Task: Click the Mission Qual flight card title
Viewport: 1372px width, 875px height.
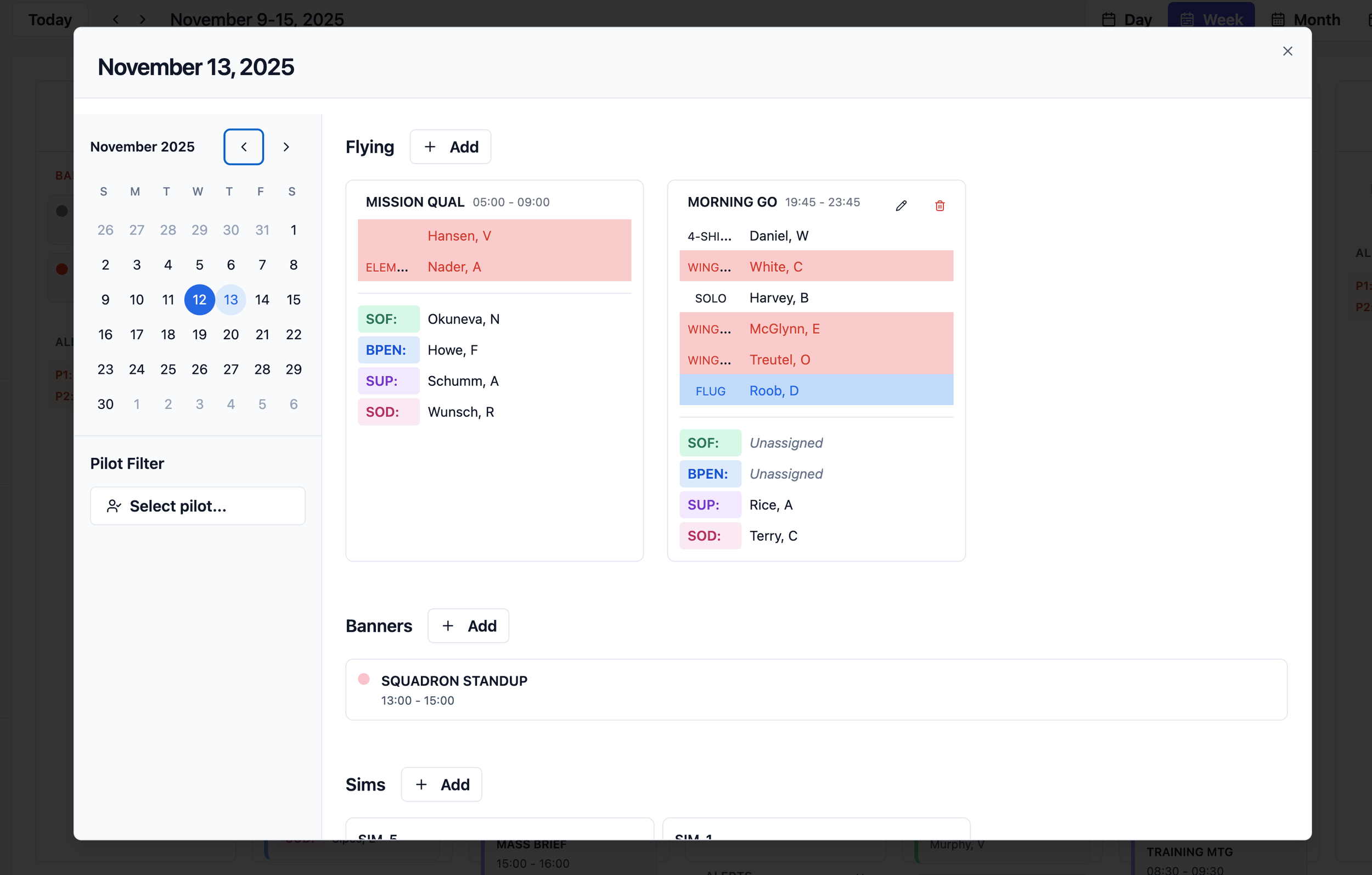Action: 415,202
